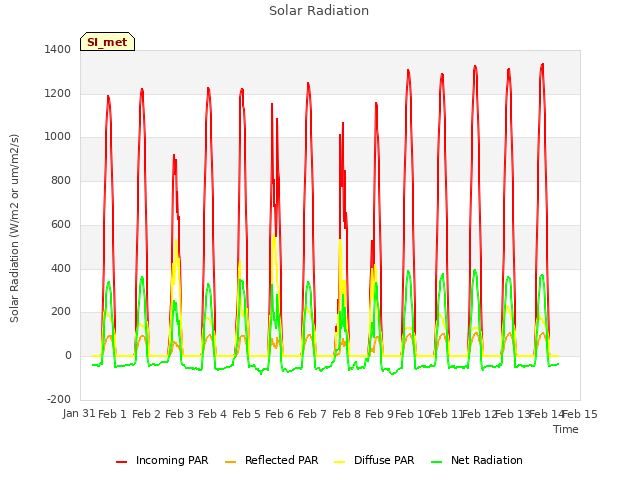Click the Solar Radiation chart title
Viewport: 640px width, 480px height.
(x=319, y=11)
